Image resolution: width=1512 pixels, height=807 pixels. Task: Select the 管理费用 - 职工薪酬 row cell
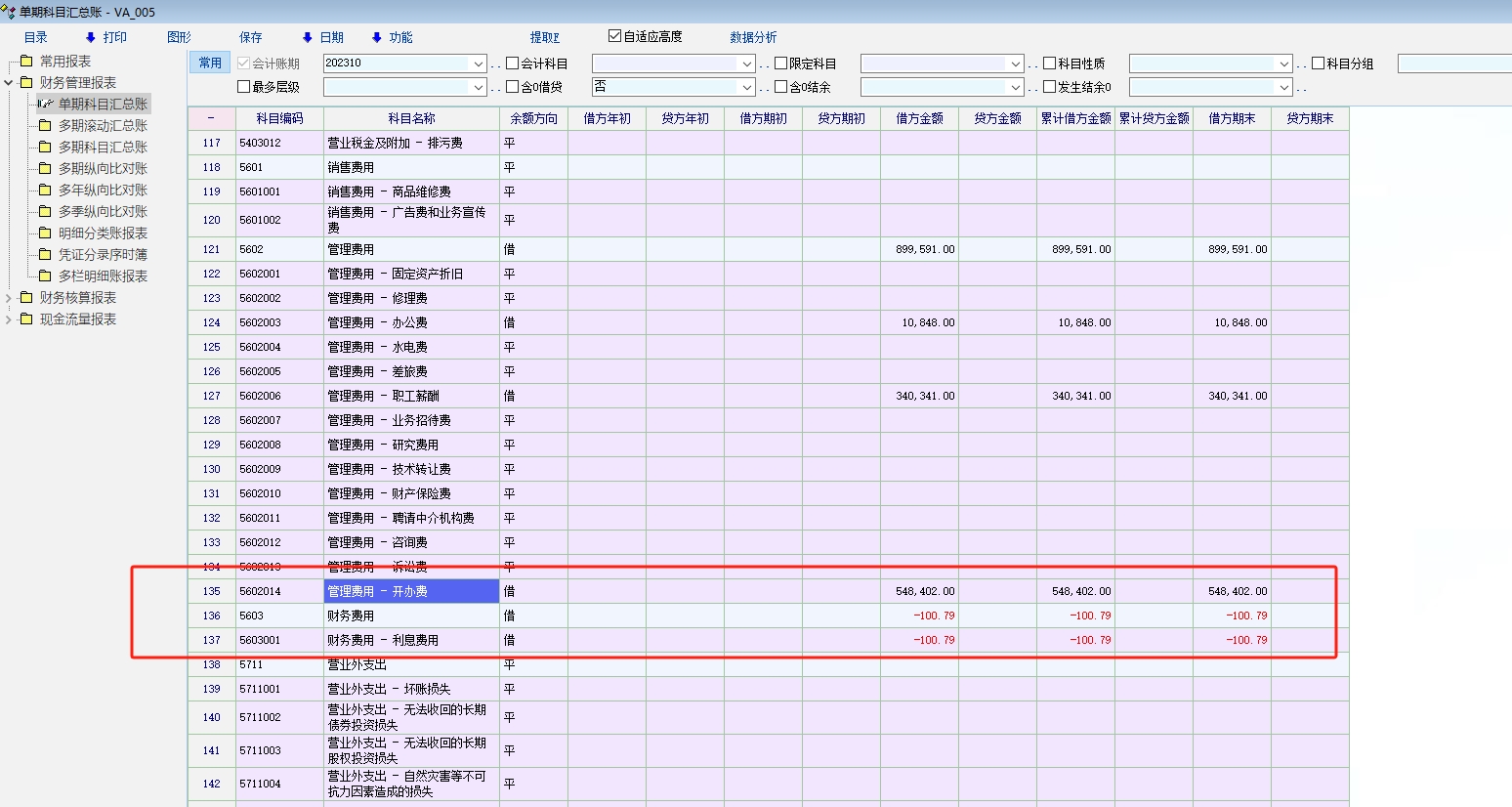[411, 396]
